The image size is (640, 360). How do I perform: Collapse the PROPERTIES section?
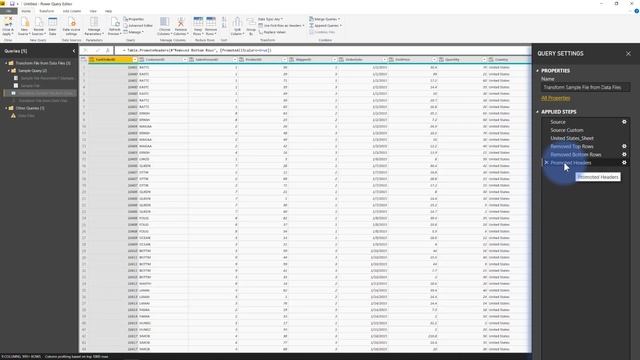point(538,71)
